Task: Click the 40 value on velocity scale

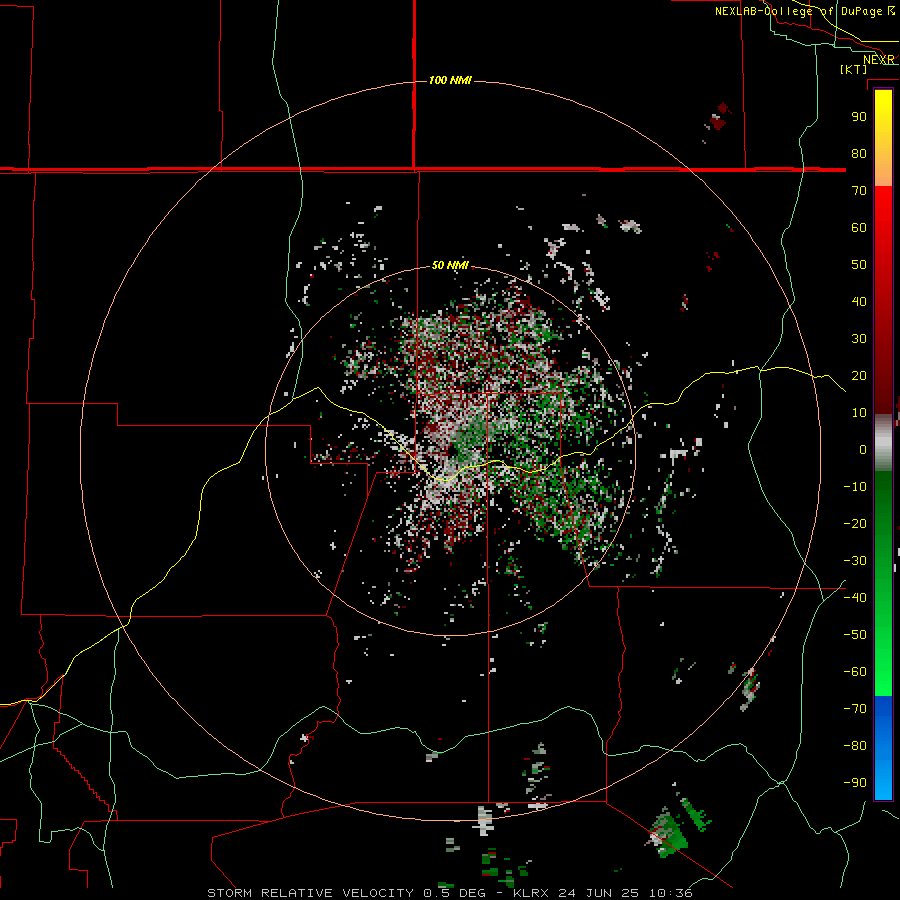Action: click(859, 301)
